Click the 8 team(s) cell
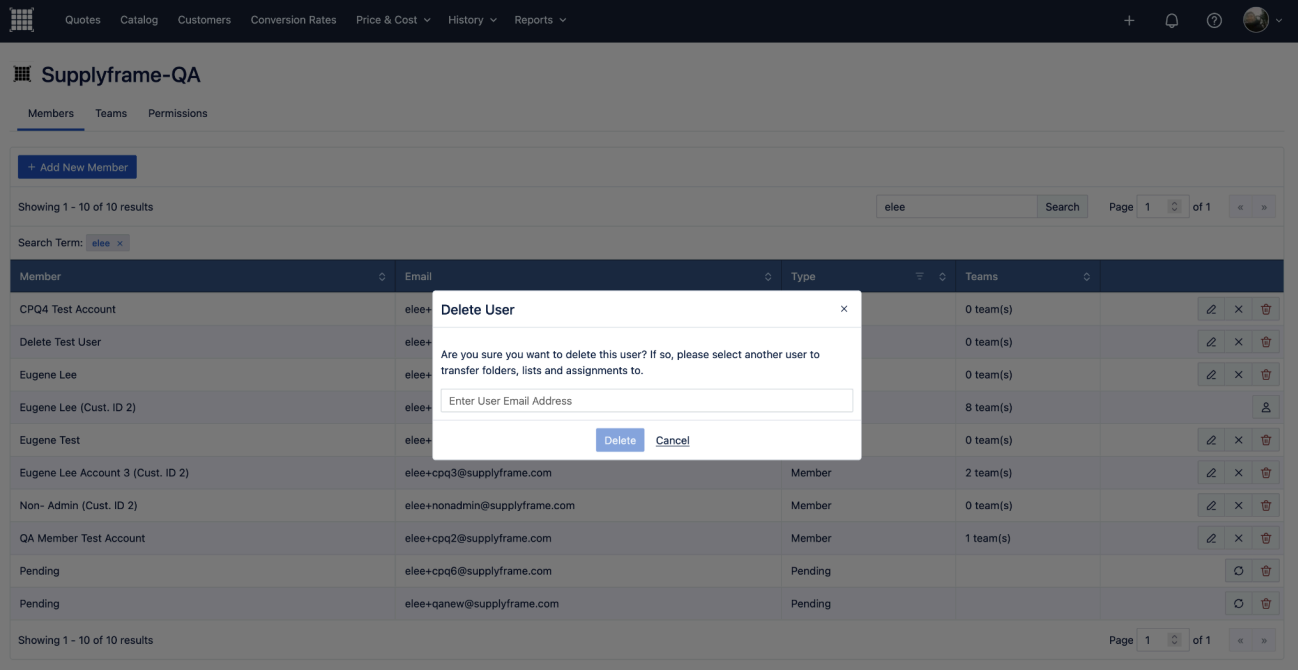1298x670 pixels. point(1028,407)
